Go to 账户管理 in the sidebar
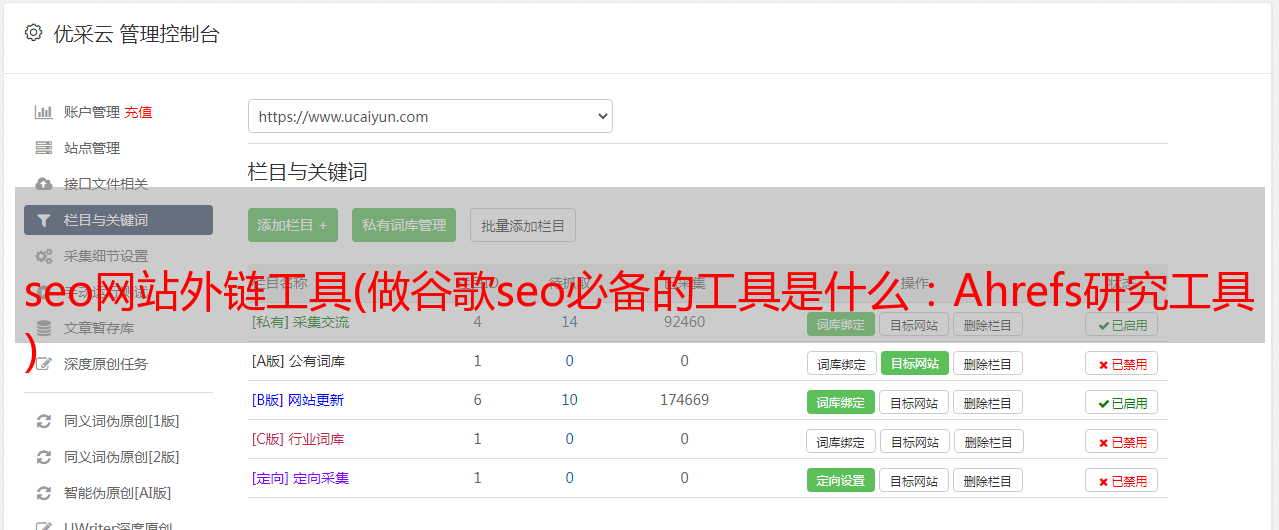The width and height of the screenshot is (1279, 530). coord(92,112)
